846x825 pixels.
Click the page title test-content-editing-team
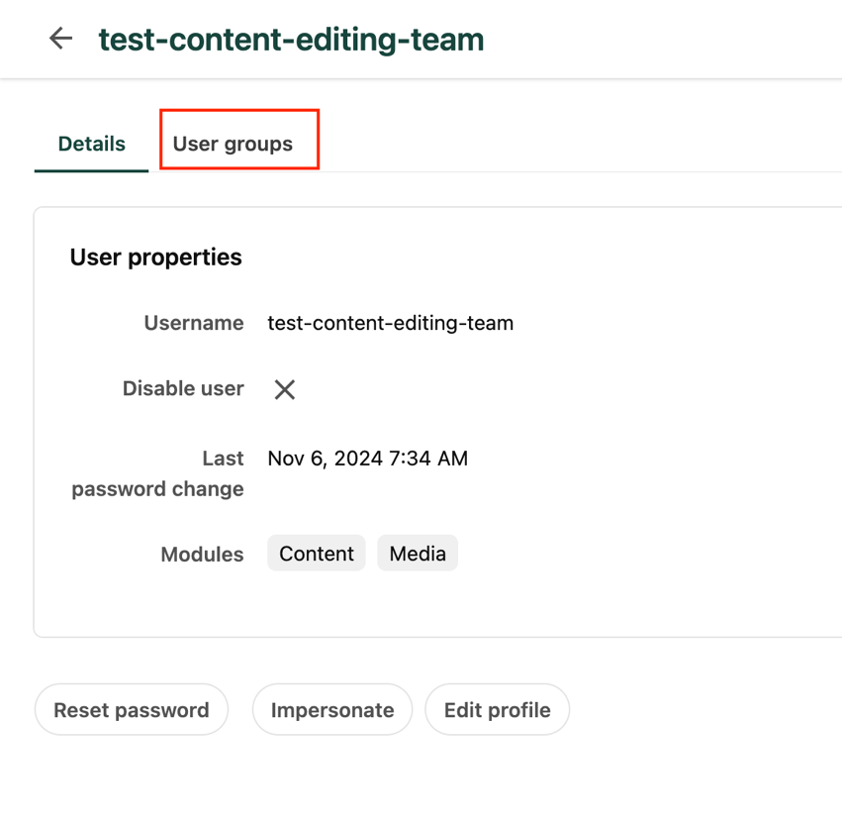291,40
